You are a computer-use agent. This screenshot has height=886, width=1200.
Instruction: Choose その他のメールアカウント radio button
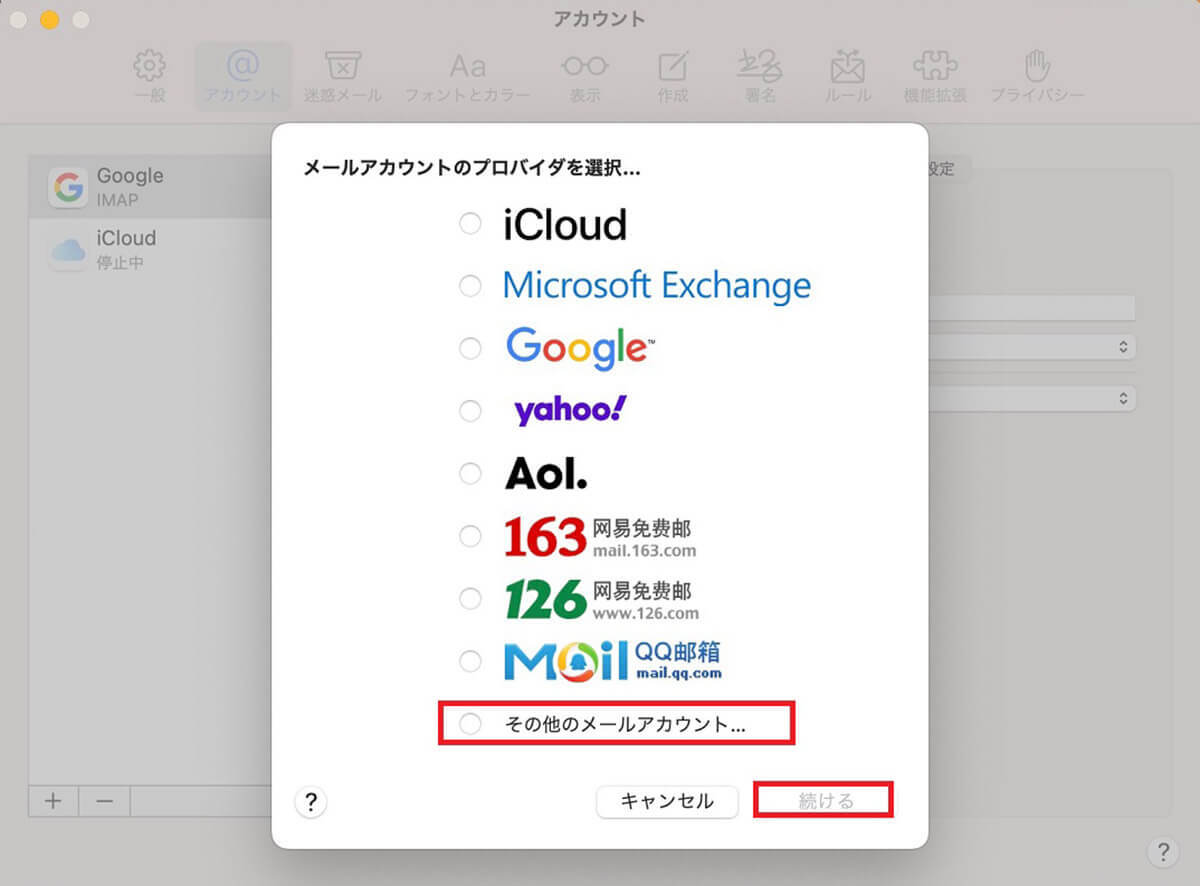pyautogui.click(x=470, y=724)
